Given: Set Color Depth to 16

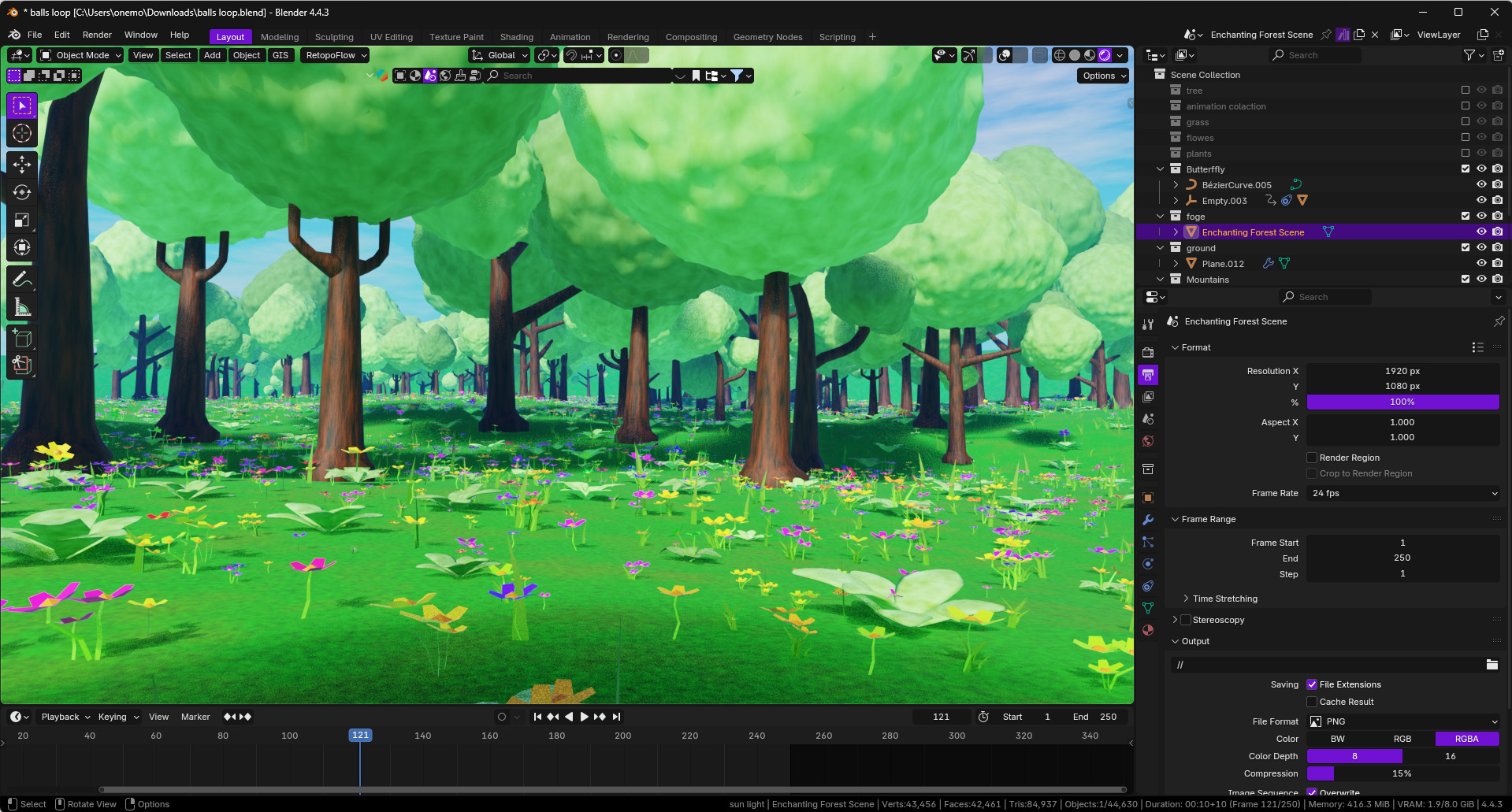Looking at the screenshot, I should coord(1451,756).
